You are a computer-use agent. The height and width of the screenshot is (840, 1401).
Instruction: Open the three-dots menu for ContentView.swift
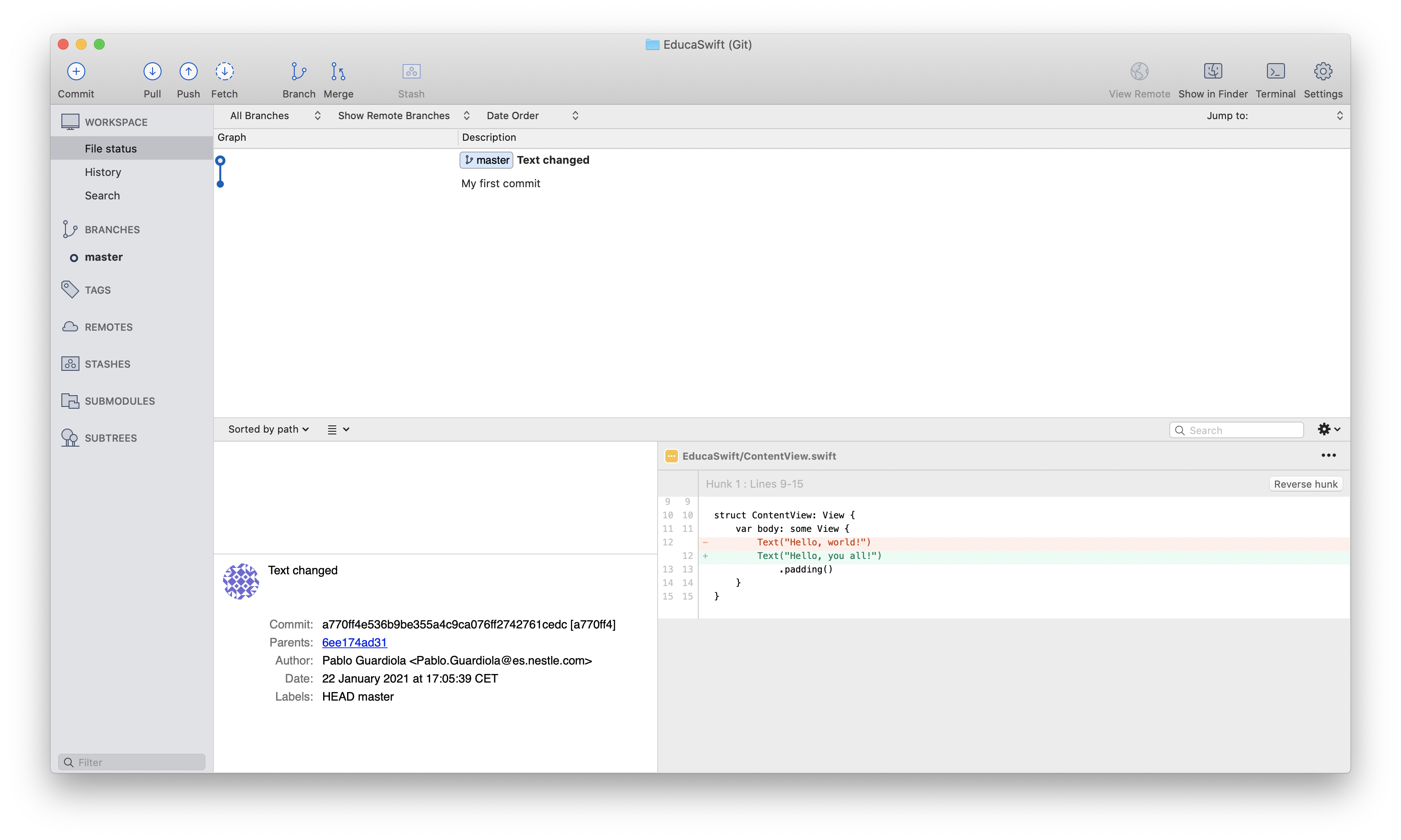[1328, 455]
